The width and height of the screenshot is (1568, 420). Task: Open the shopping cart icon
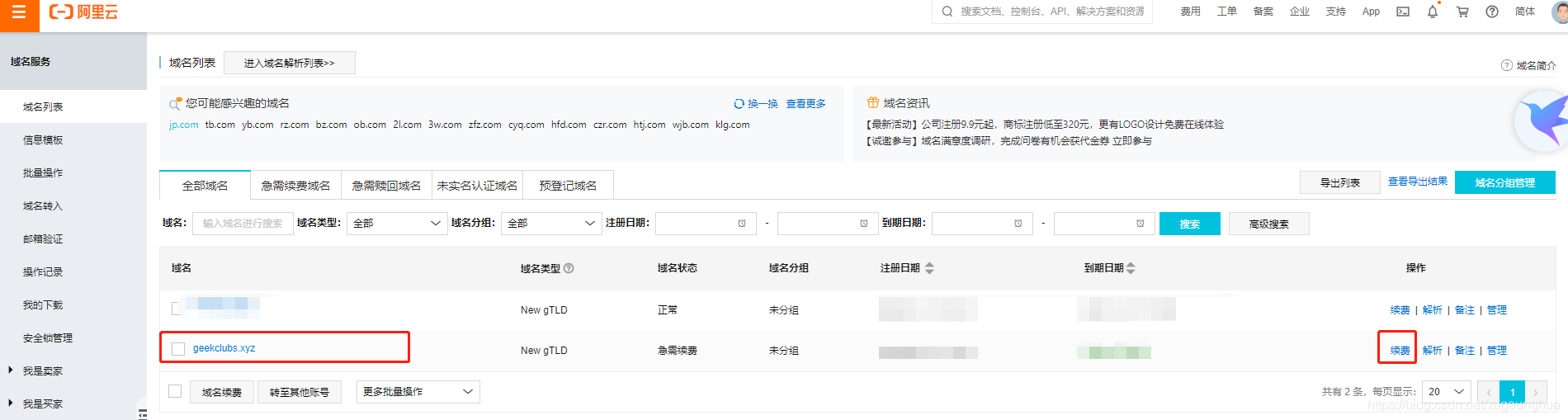[1462, 12]
